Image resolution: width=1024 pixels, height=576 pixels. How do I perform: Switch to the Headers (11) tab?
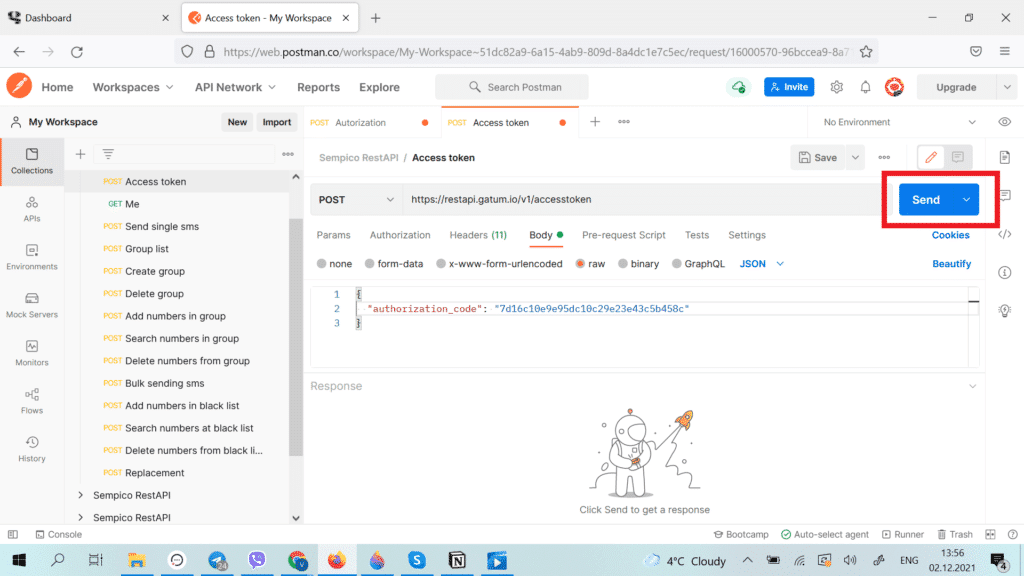(478, 235)
